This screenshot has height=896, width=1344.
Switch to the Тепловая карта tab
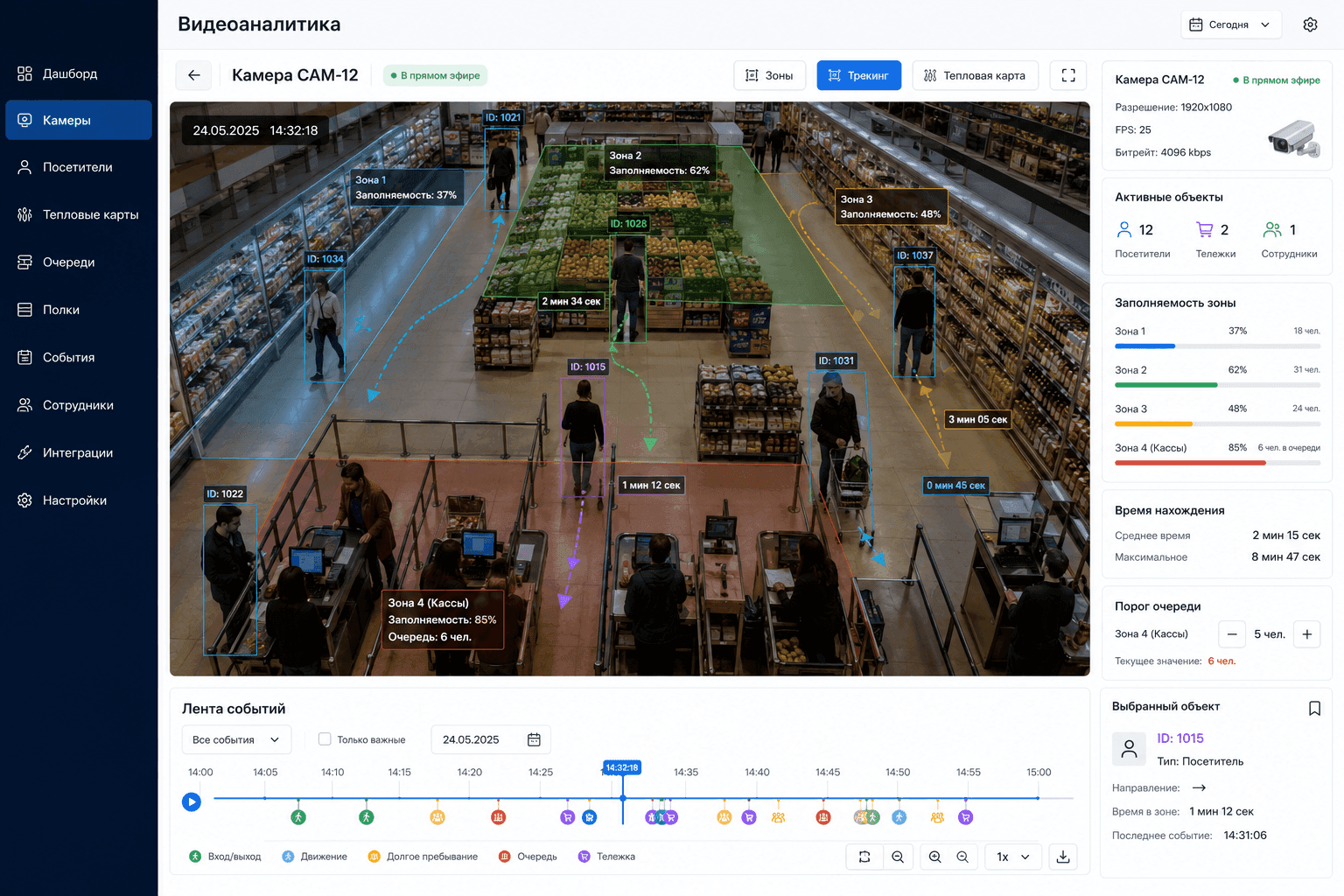click(975, 75)
